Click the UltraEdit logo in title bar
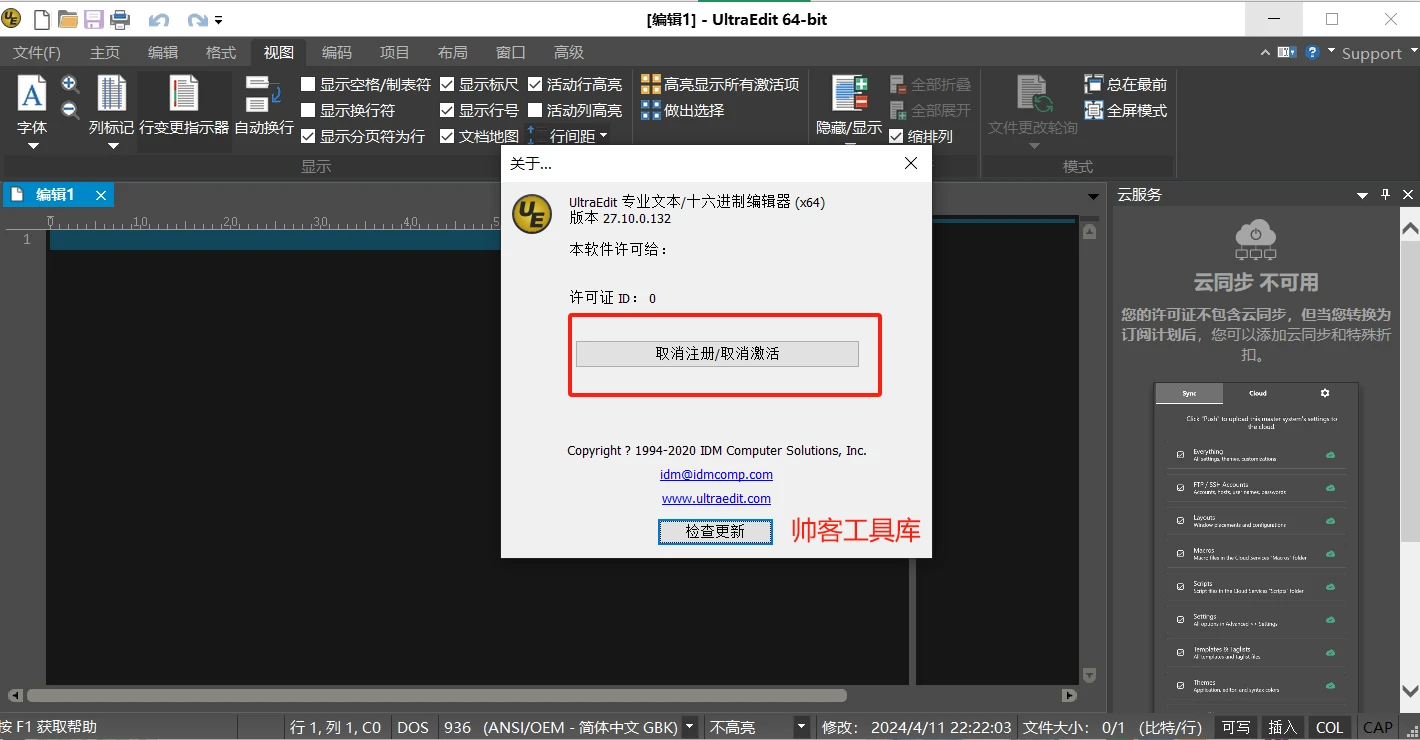Image resolution: width=1420 pixels, height=740 pixels. click(12, 19)
